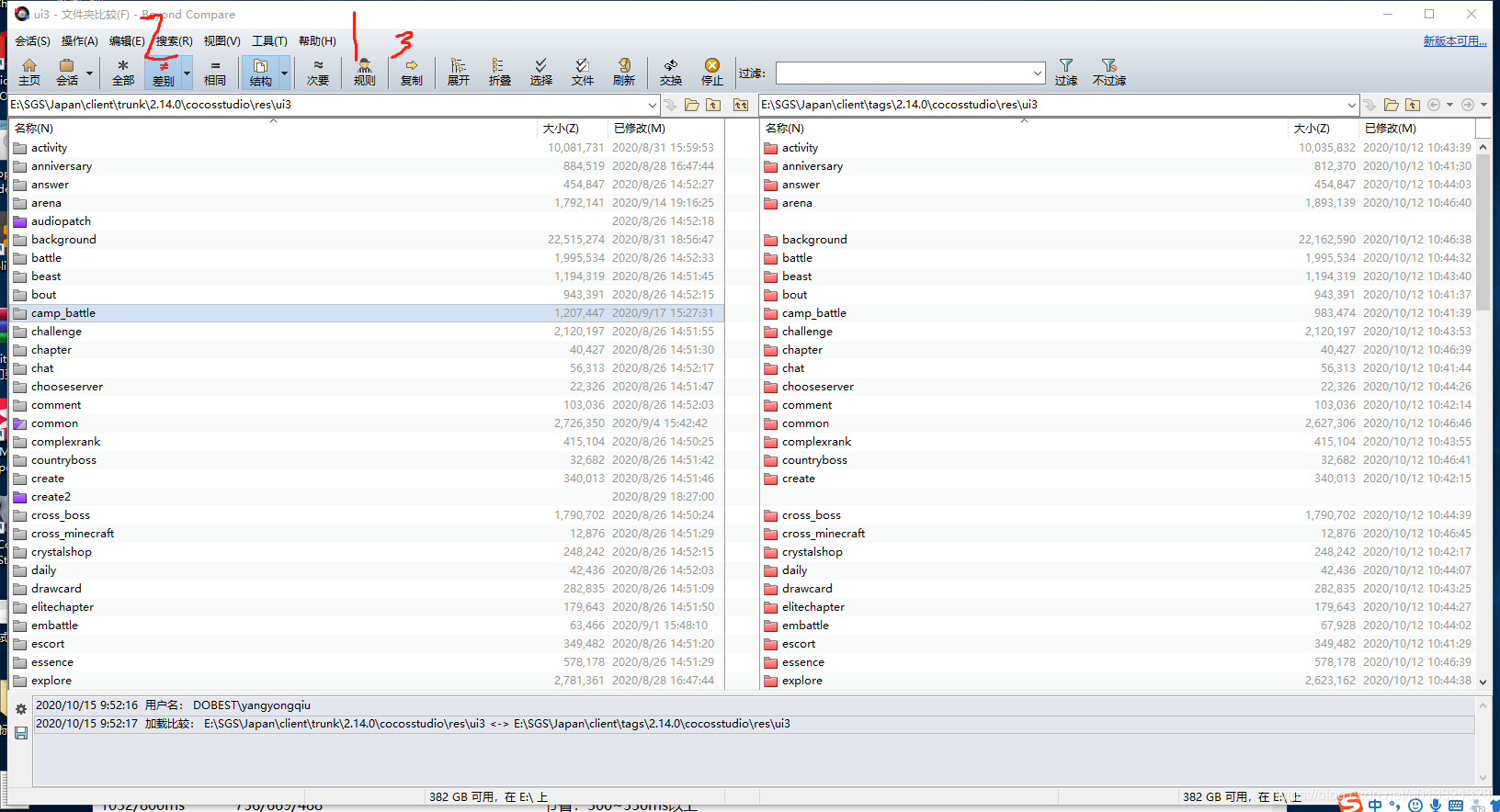Select the arena folder in right pane

(x=797, y=203)
